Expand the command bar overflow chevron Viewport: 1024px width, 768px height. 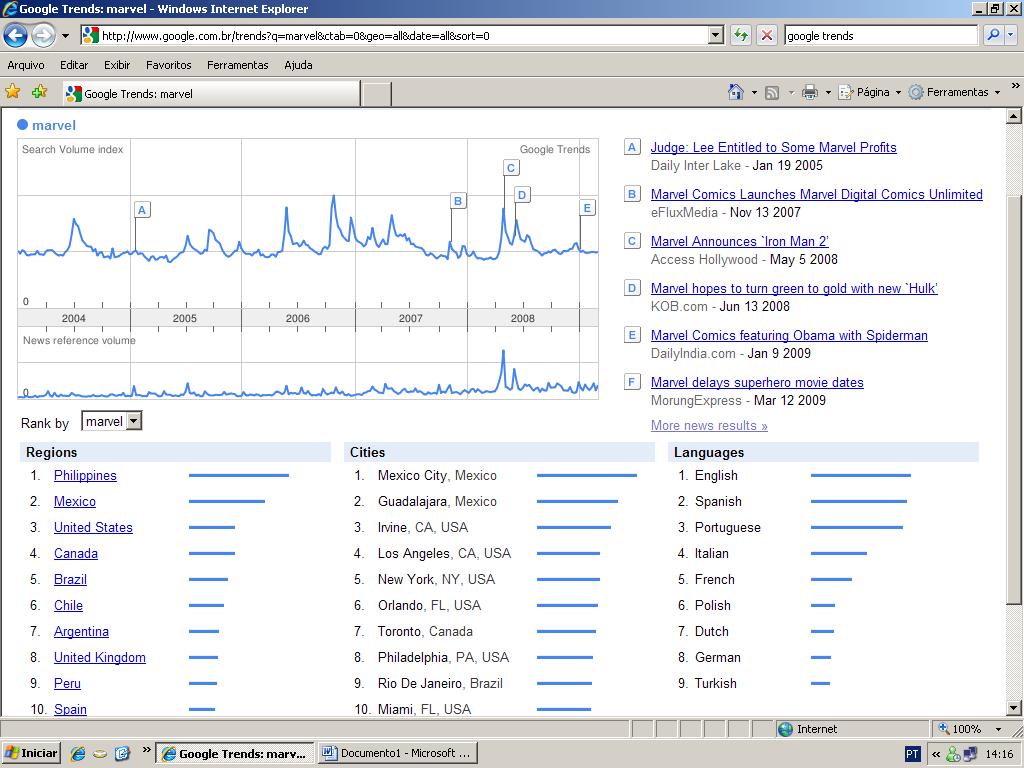point(1015,86)
